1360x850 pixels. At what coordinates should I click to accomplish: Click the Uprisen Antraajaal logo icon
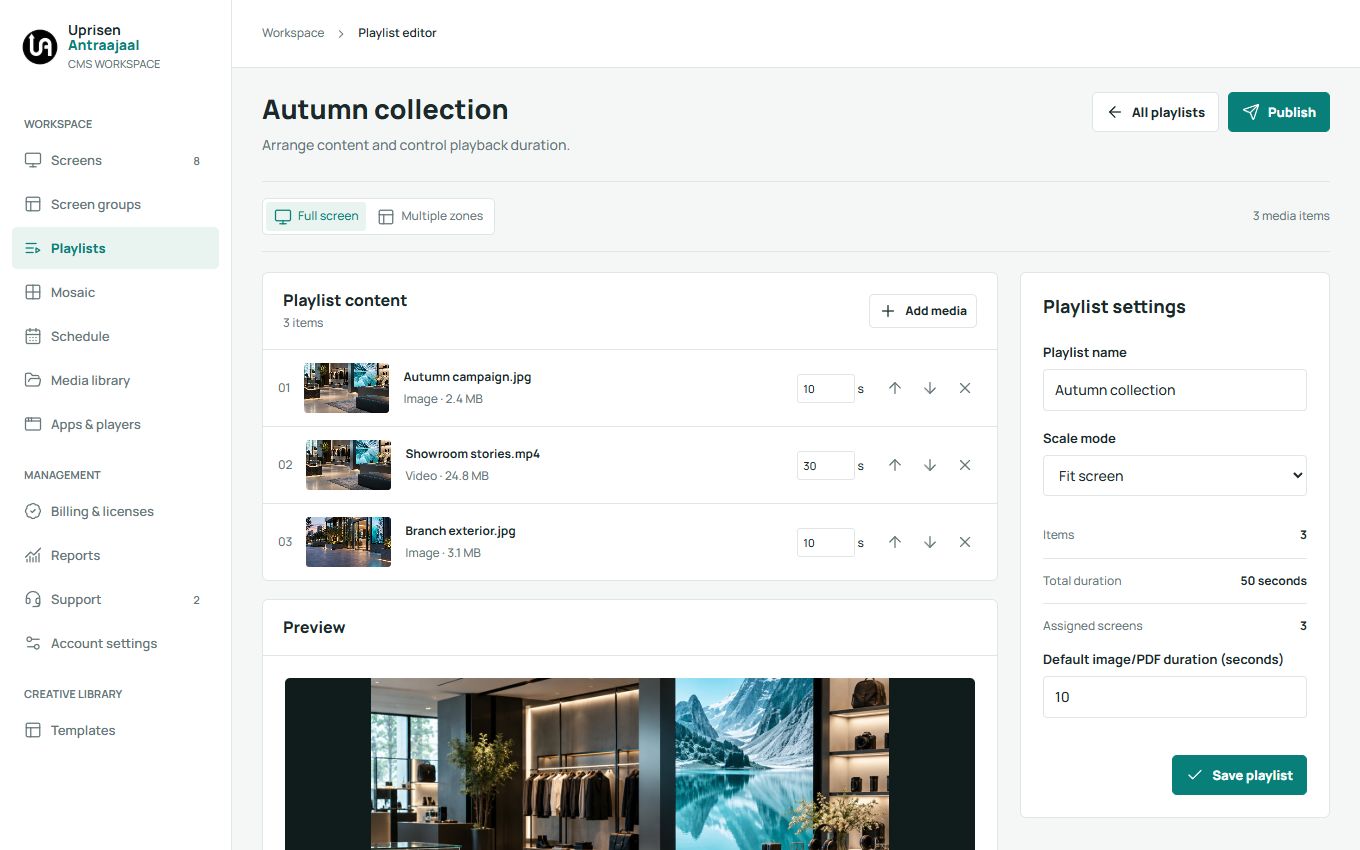pos(40,47)
